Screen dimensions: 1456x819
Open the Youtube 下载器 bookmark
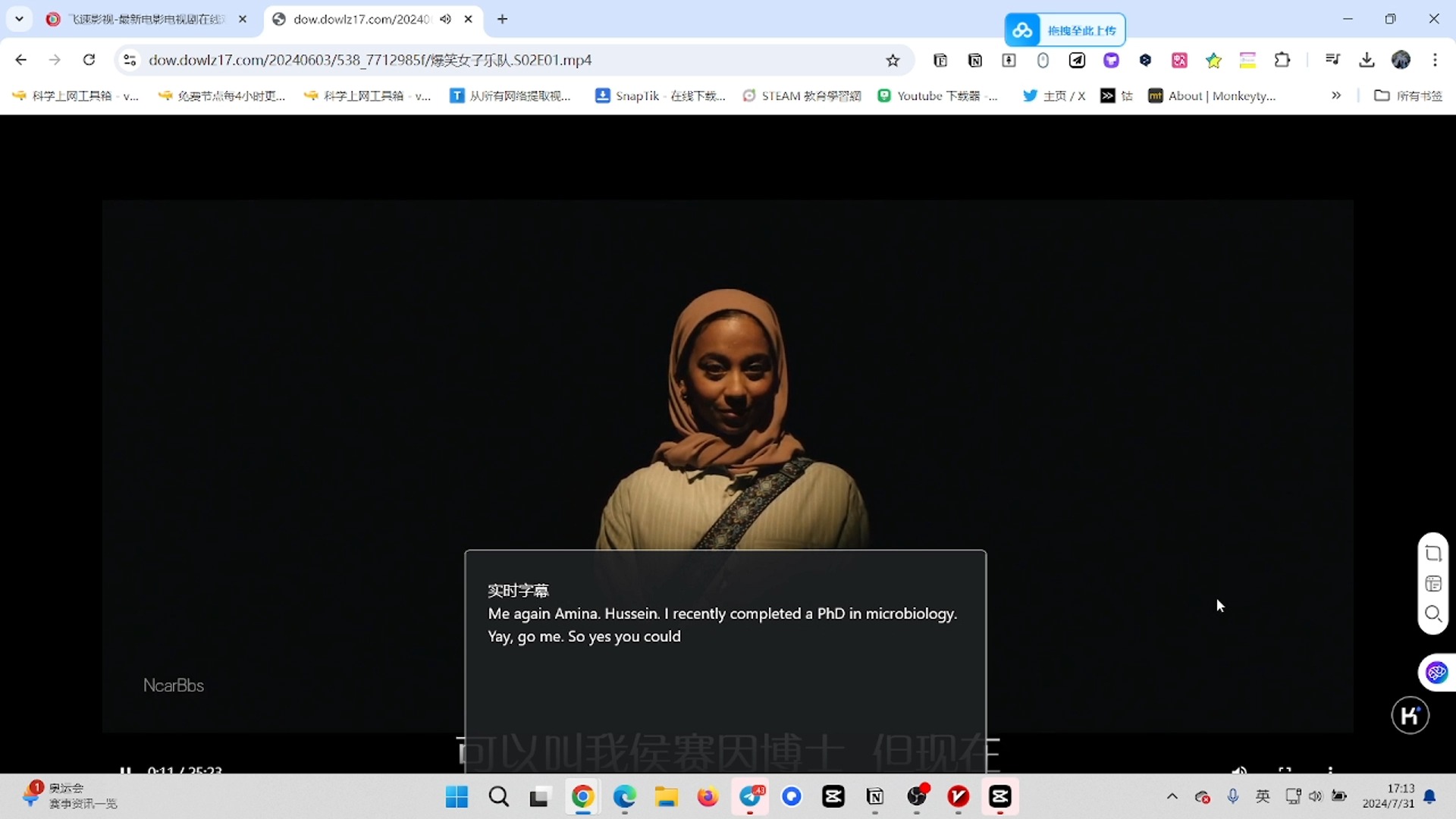click(938, 96)
